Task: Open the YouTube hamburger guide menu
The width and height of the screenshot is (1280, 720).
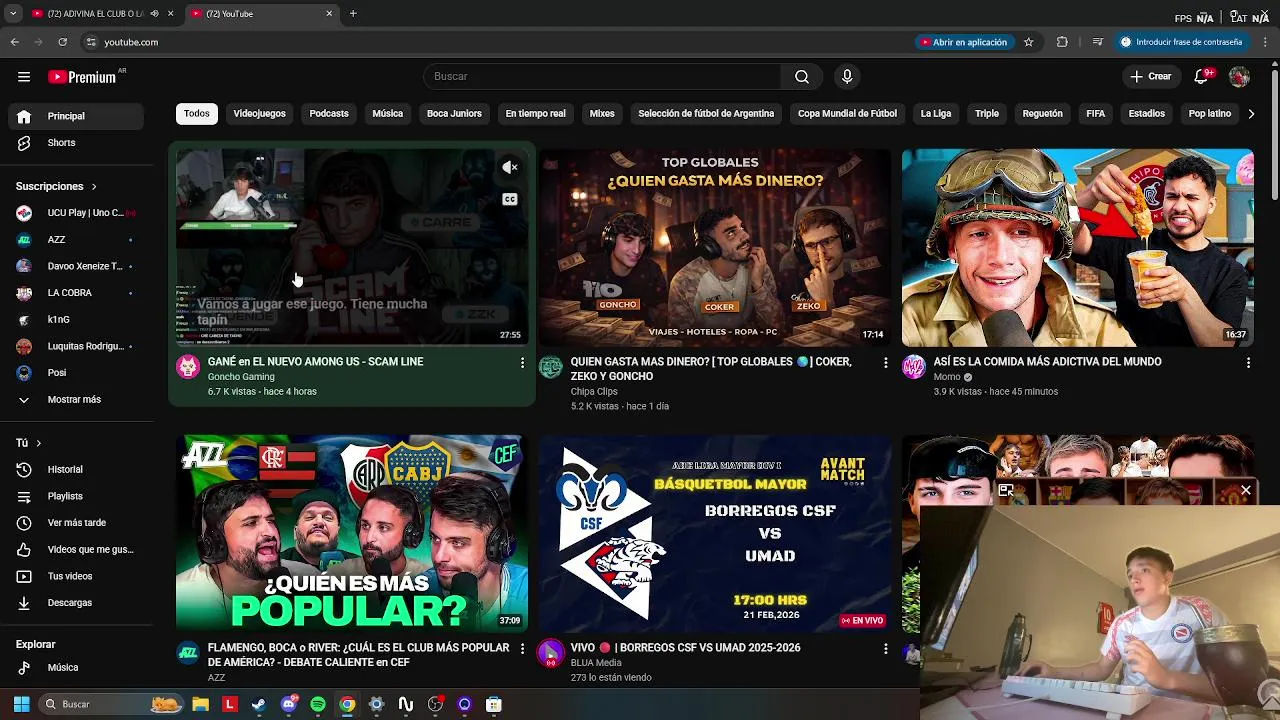Action: (x=24, y=77)
